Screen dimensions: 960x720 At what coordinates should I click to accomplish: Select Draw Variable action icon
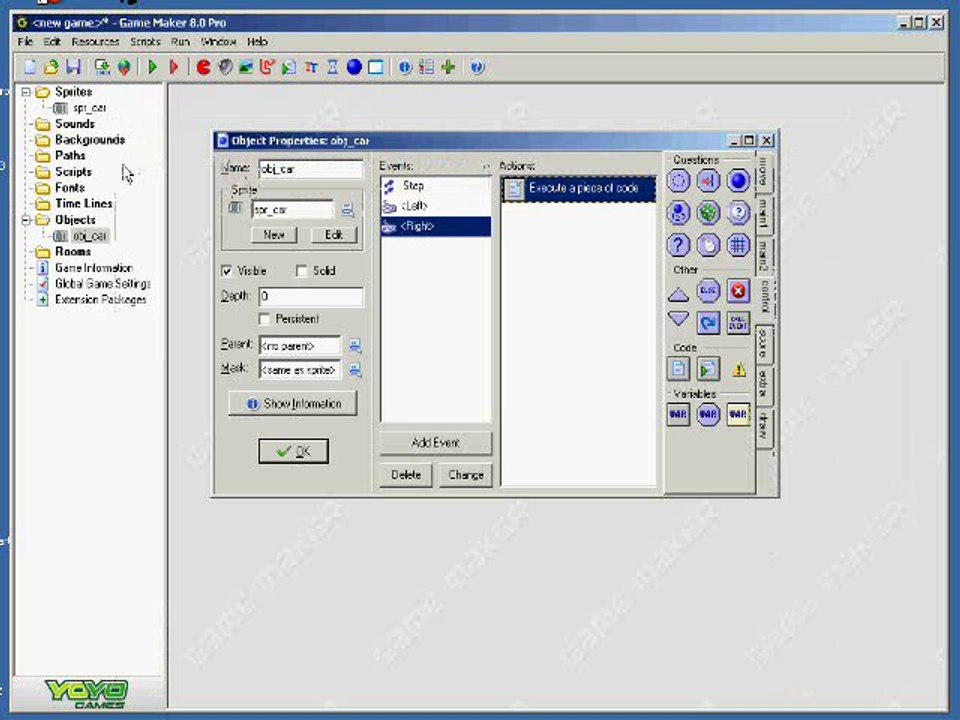click(738, 414)
